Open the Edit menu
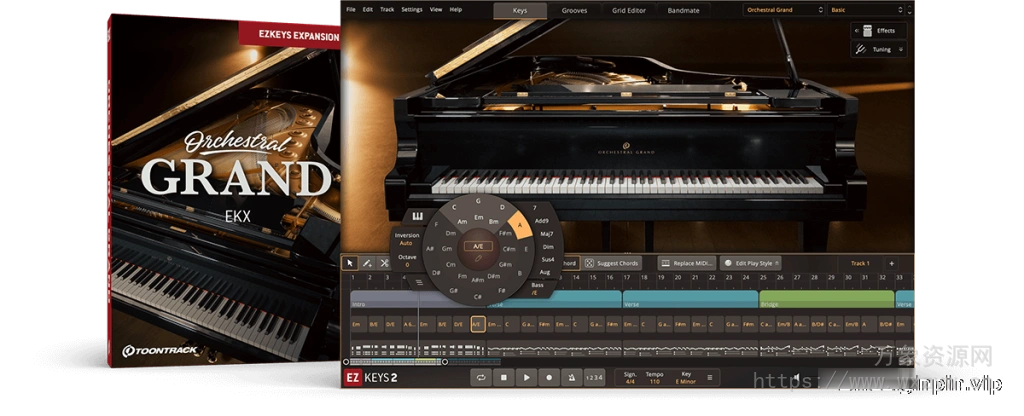1024x416 pixels. pos(368,10)
